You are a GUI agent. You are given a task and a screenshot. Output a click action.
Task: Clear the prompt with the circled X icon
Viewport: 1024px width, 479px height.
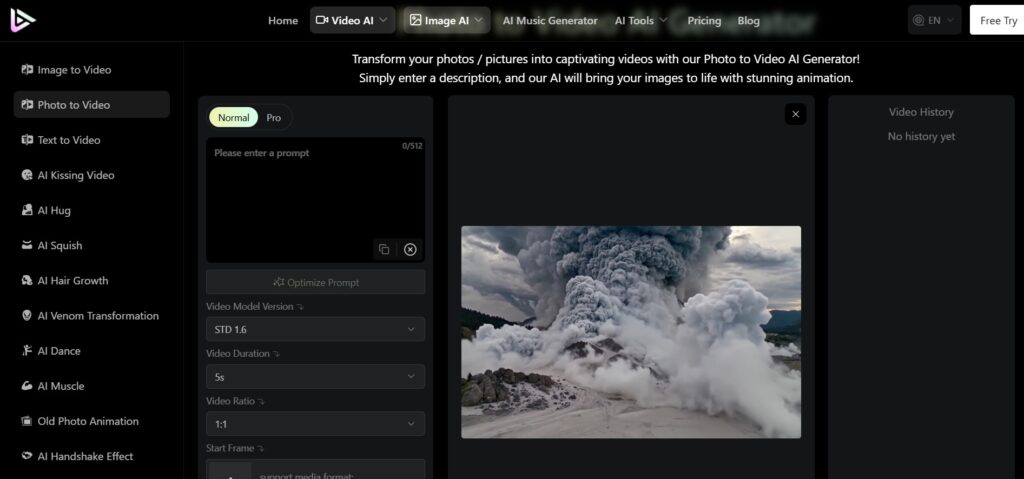410,250
